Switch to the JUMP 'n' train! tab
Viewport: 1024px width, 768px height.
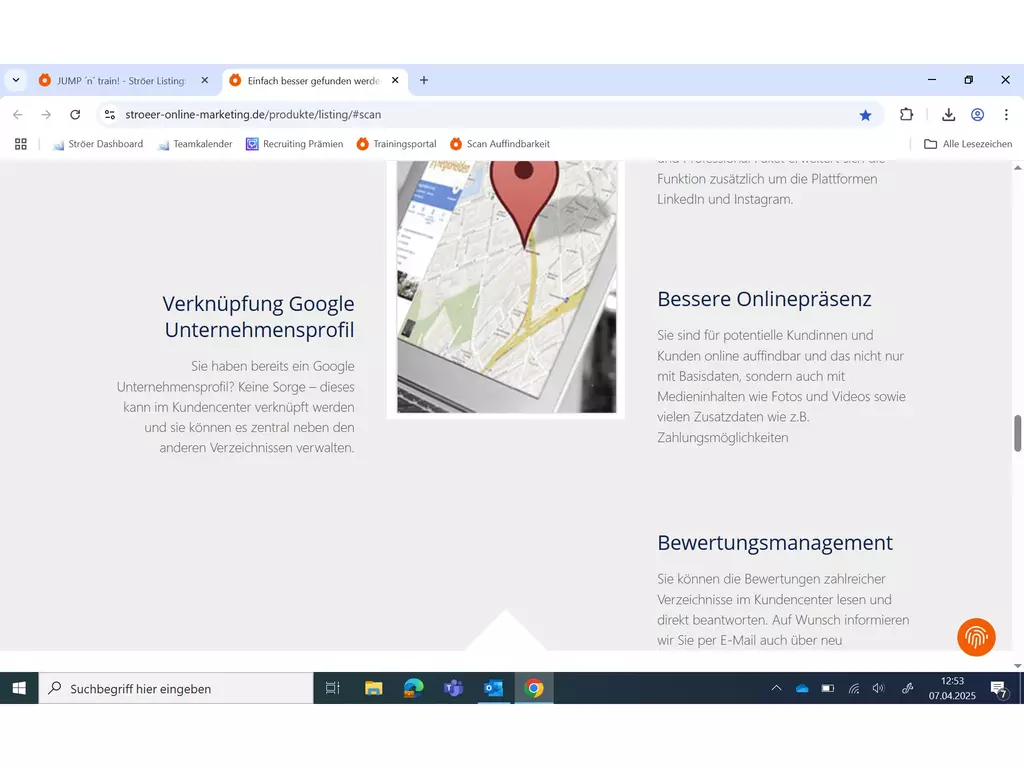[120, 80]
